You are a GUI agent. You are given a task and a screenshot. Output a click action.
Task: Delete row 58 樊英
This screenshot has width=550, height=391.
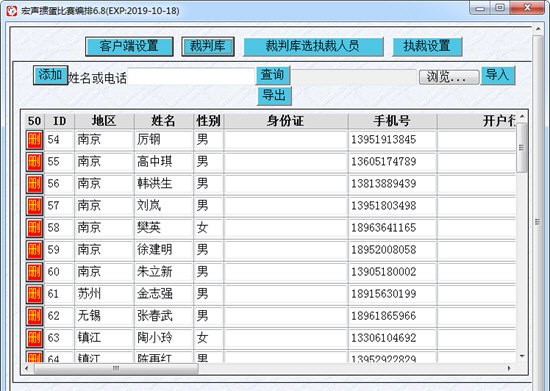coord(34,228)
